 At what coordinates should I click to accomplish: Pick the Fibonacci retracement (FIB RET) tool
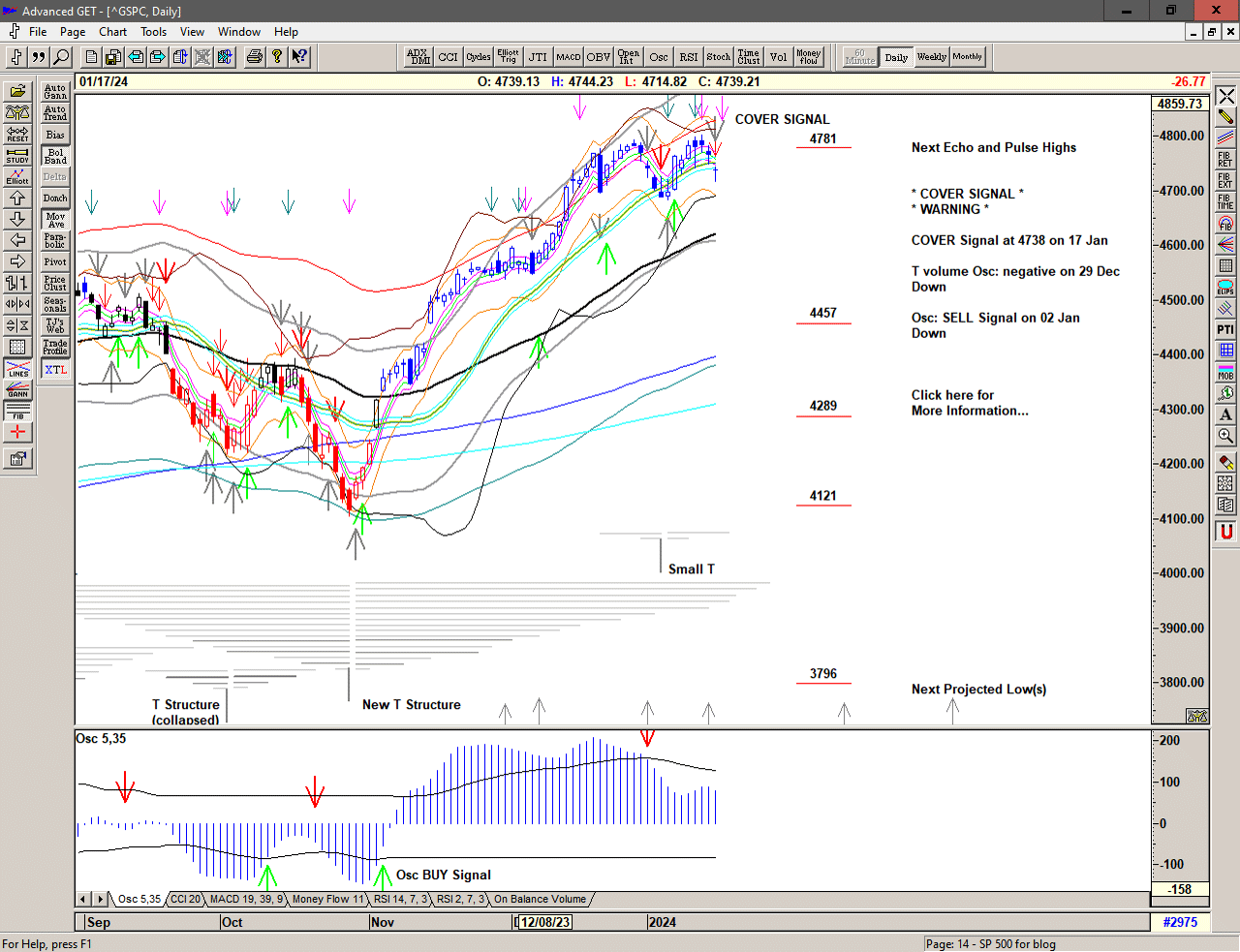pyautogui.click(x=1225, y=160)
